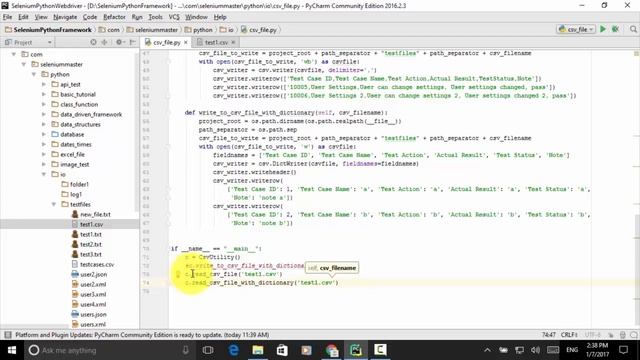Click collapse all icon in Project panel
This screenshot has height=360, width=640.
pyautogui.click(x=104, y=42)
